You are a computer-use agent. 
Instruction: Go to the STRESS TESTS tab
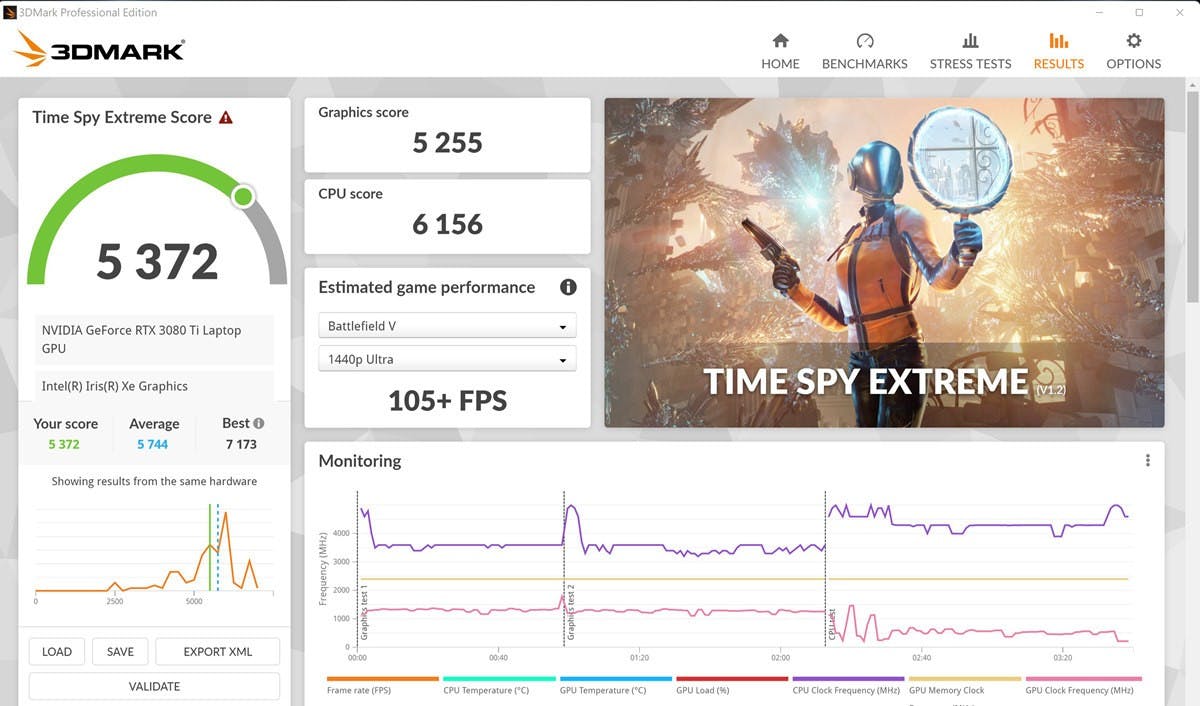[x=970, y=63]
